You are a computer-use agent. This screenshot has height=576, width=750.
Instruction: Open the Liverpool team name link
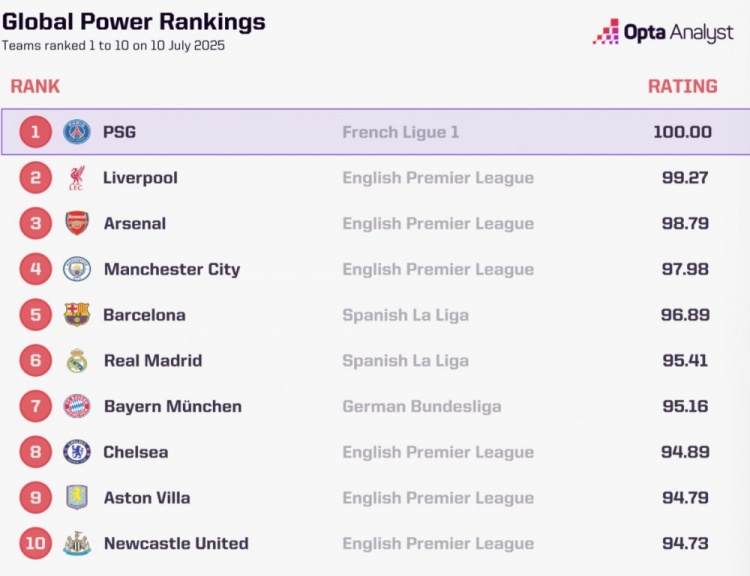[140, 178]
